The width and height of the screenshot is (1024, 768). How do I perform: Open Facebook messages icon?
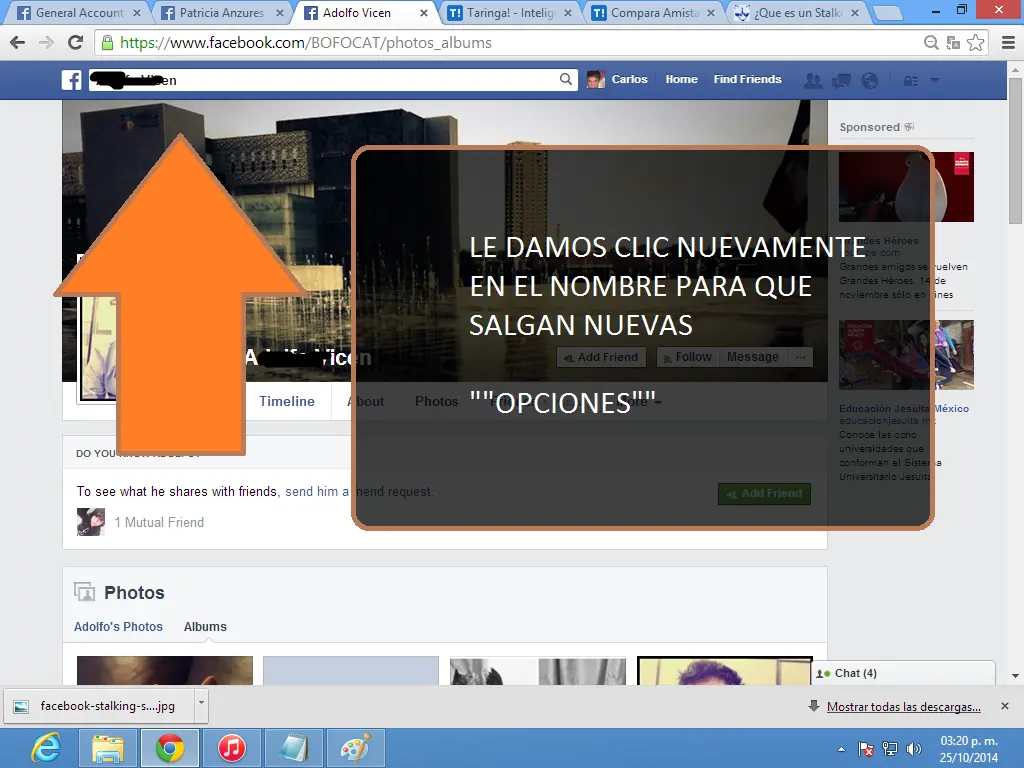point(841,80)
